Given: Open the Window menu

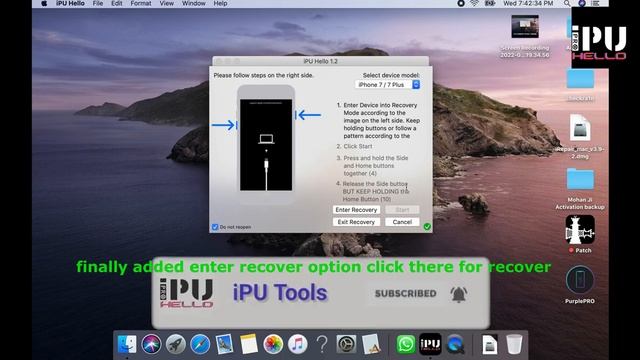Looking at the screenshot, I should coord(193,3).
